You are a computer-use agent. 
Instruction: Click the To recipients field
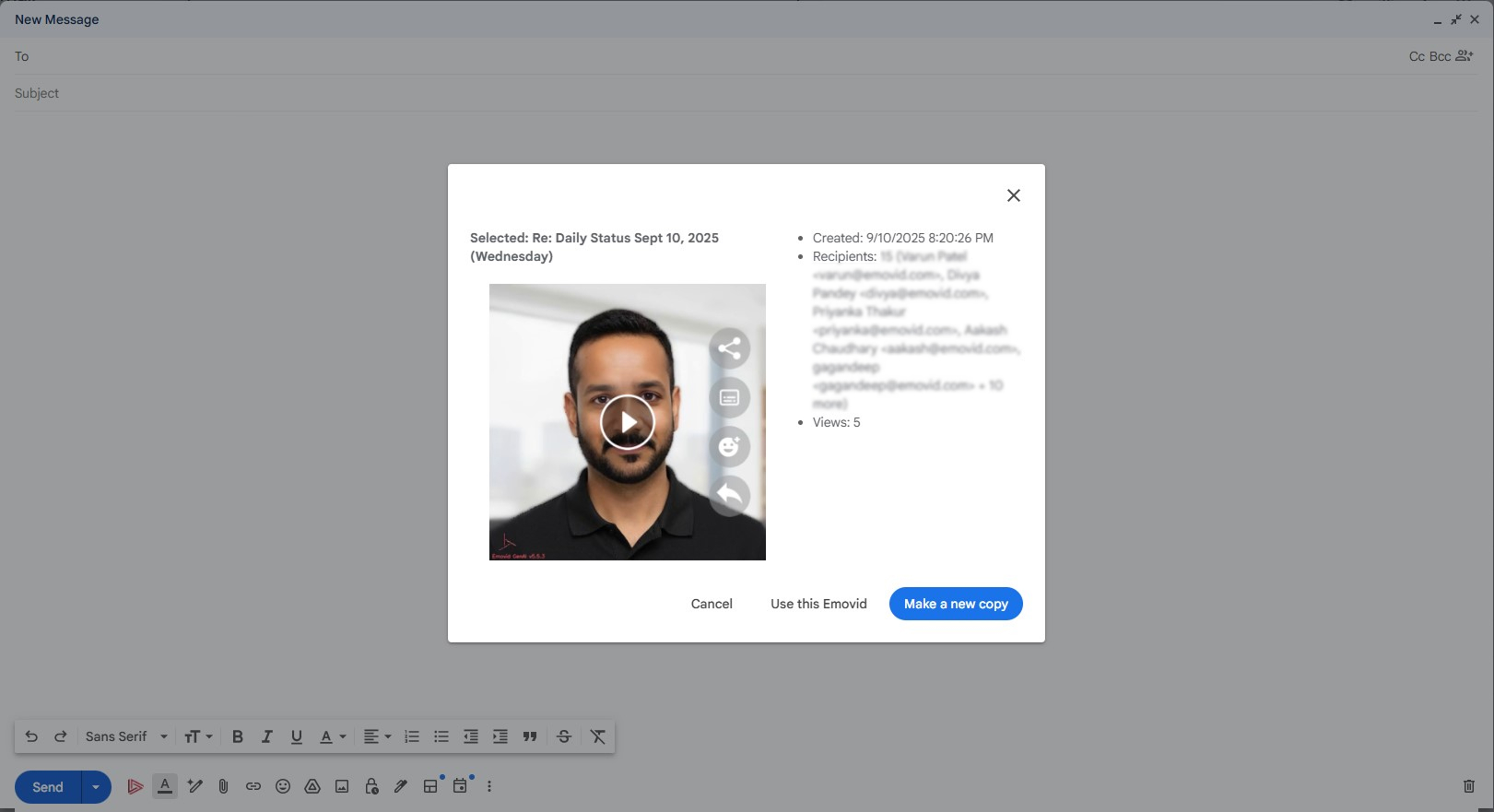(x=710, y=56)
